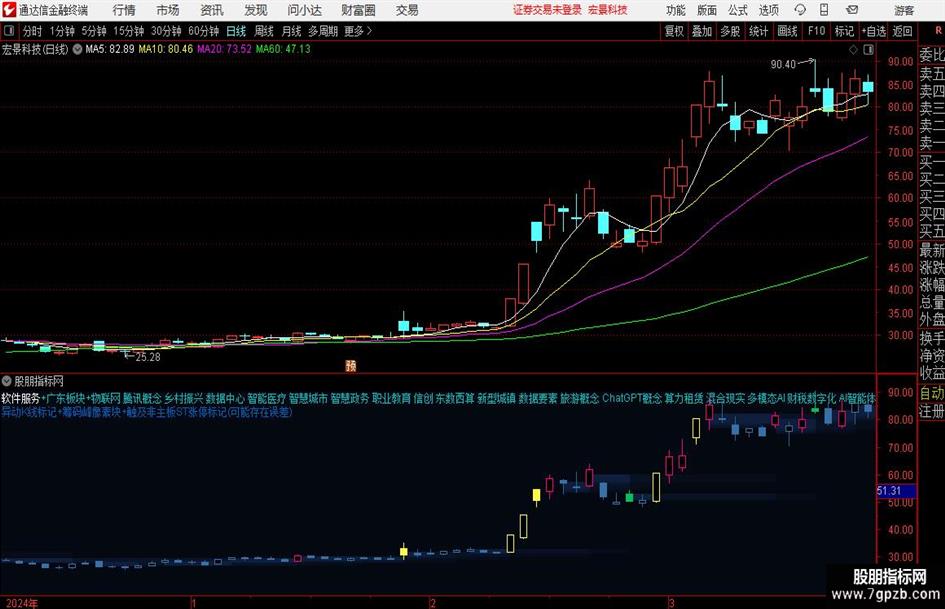The image size is (945, 609).
Task: Click the 注册 side panel label
Action: [932, 411]
